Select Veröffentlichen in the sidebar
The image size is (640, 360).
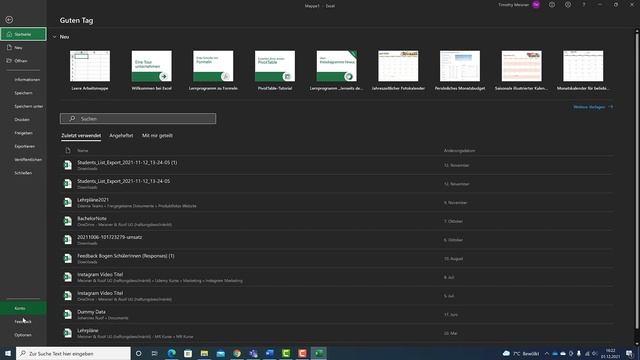click(28, 160)
